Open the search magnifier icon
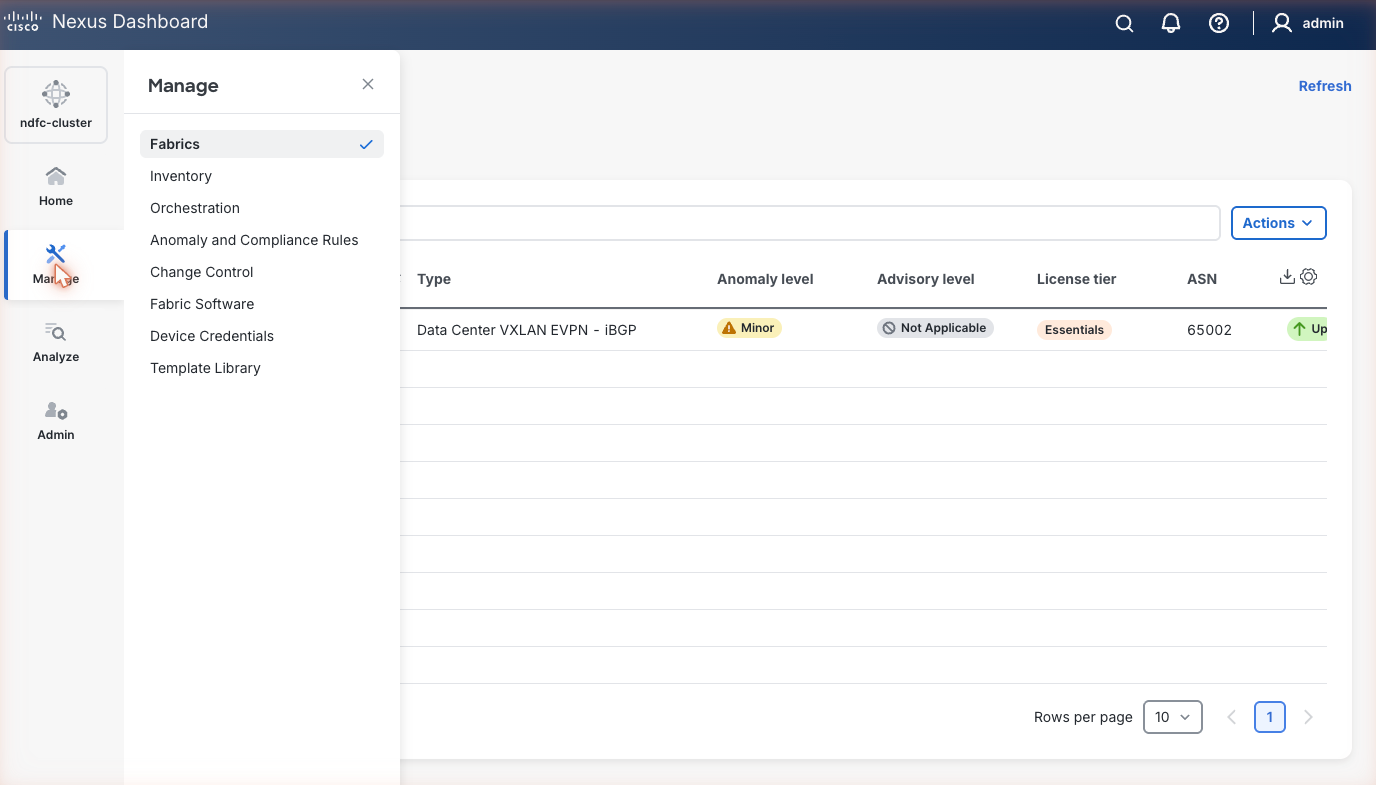Screen dimensions: 1376x785 point(1125,24)
